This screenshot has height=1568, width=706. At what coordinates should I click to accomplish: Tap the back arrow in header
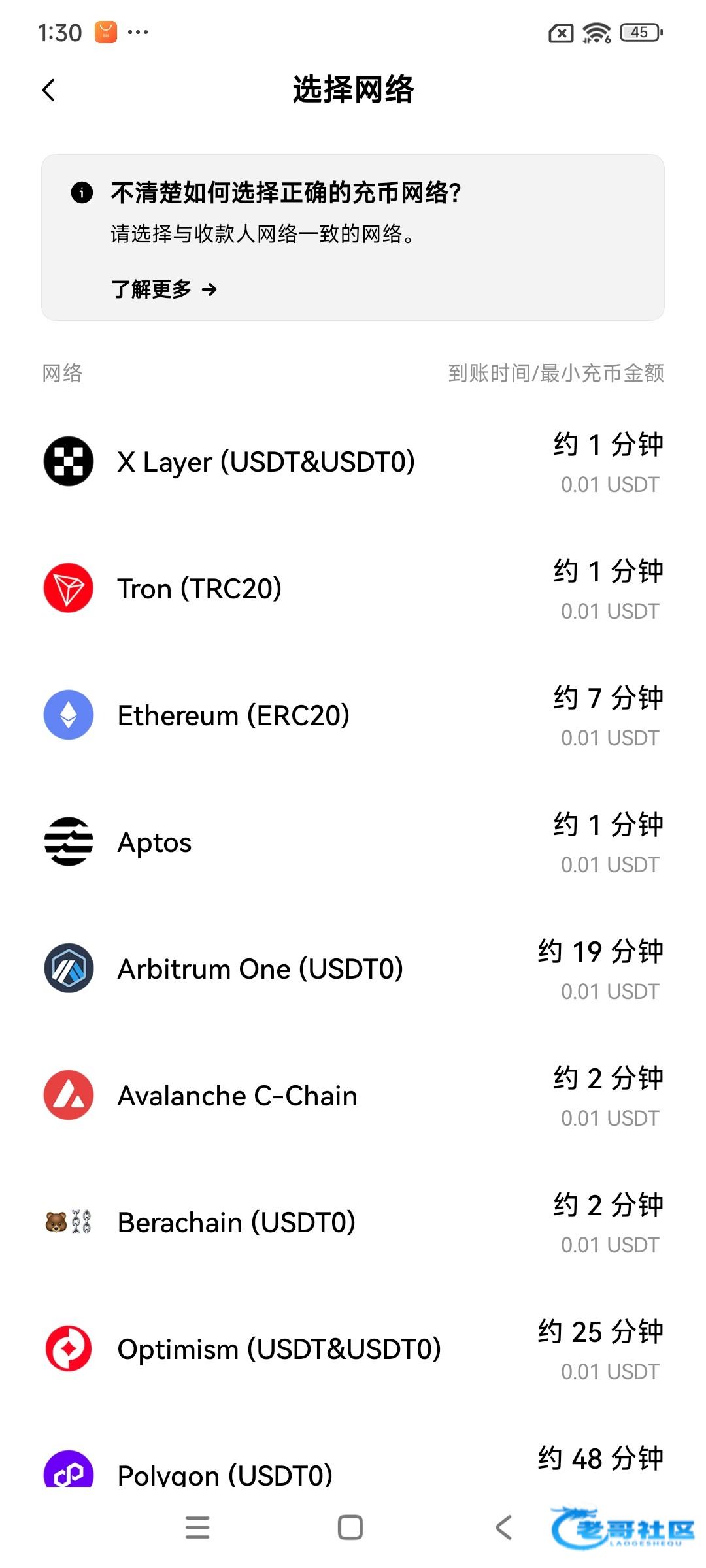point(48,90)
